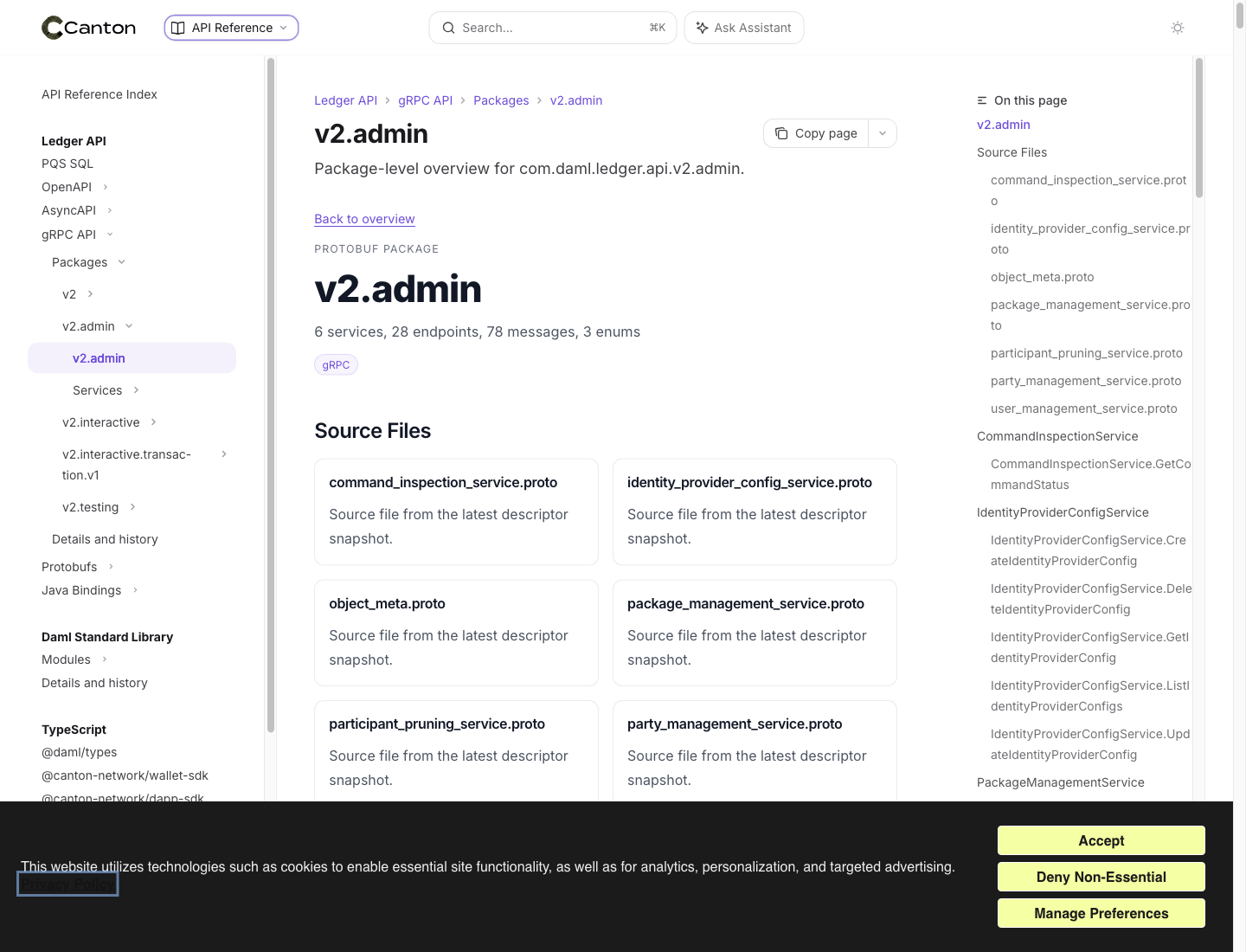
Task: Collapse the gRPC API section
Action: 110,235
